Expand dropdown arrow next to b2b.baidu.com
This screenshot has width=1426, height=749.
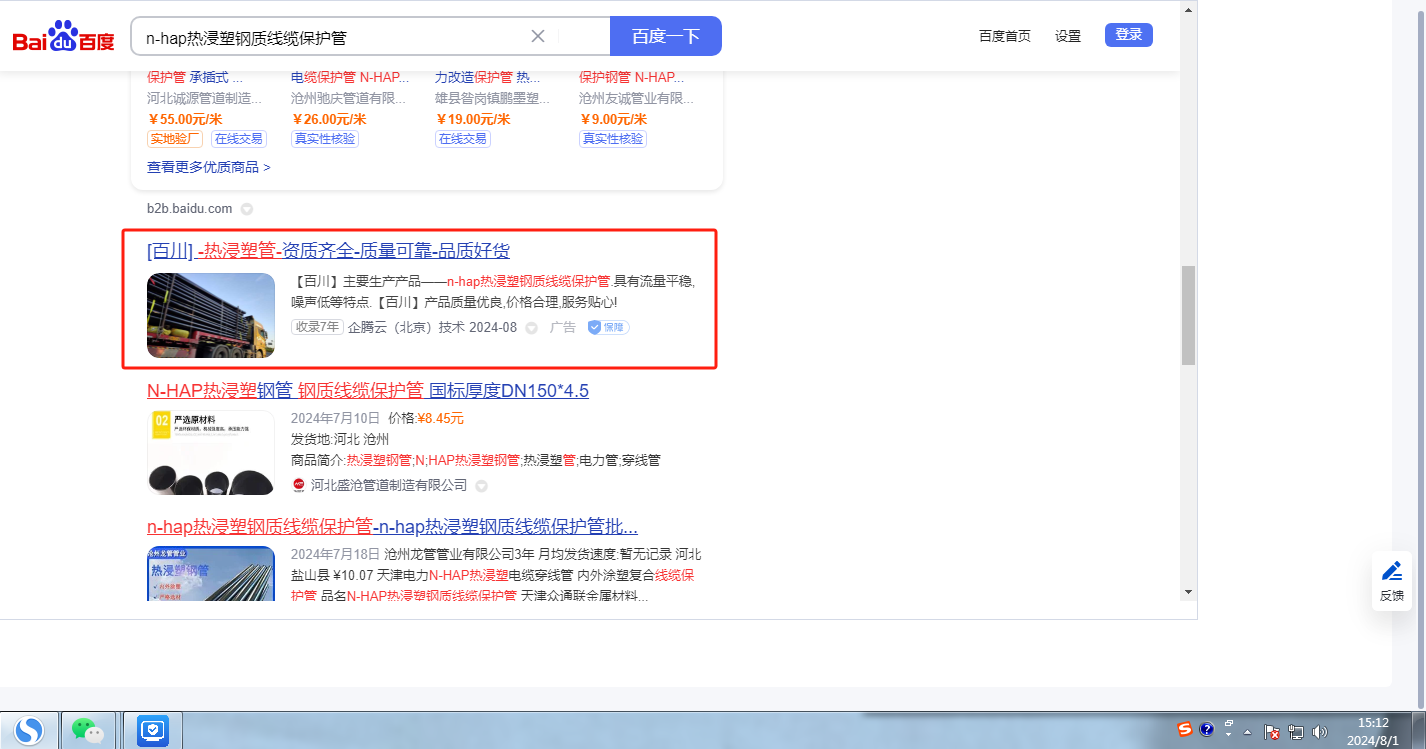pos(247,209)
